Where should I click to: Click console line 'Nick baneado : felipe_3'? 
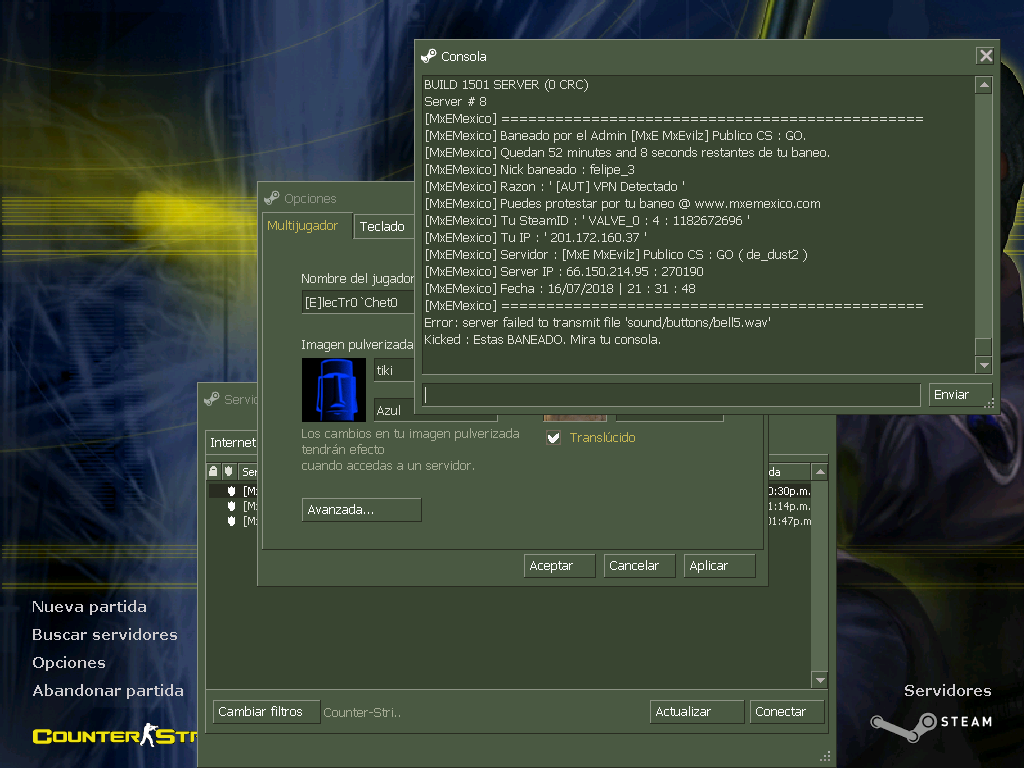[530, 169]
